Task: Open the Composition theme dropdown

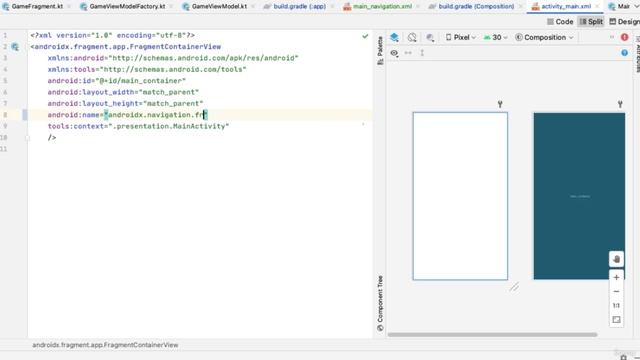Action: coord(544,38)
